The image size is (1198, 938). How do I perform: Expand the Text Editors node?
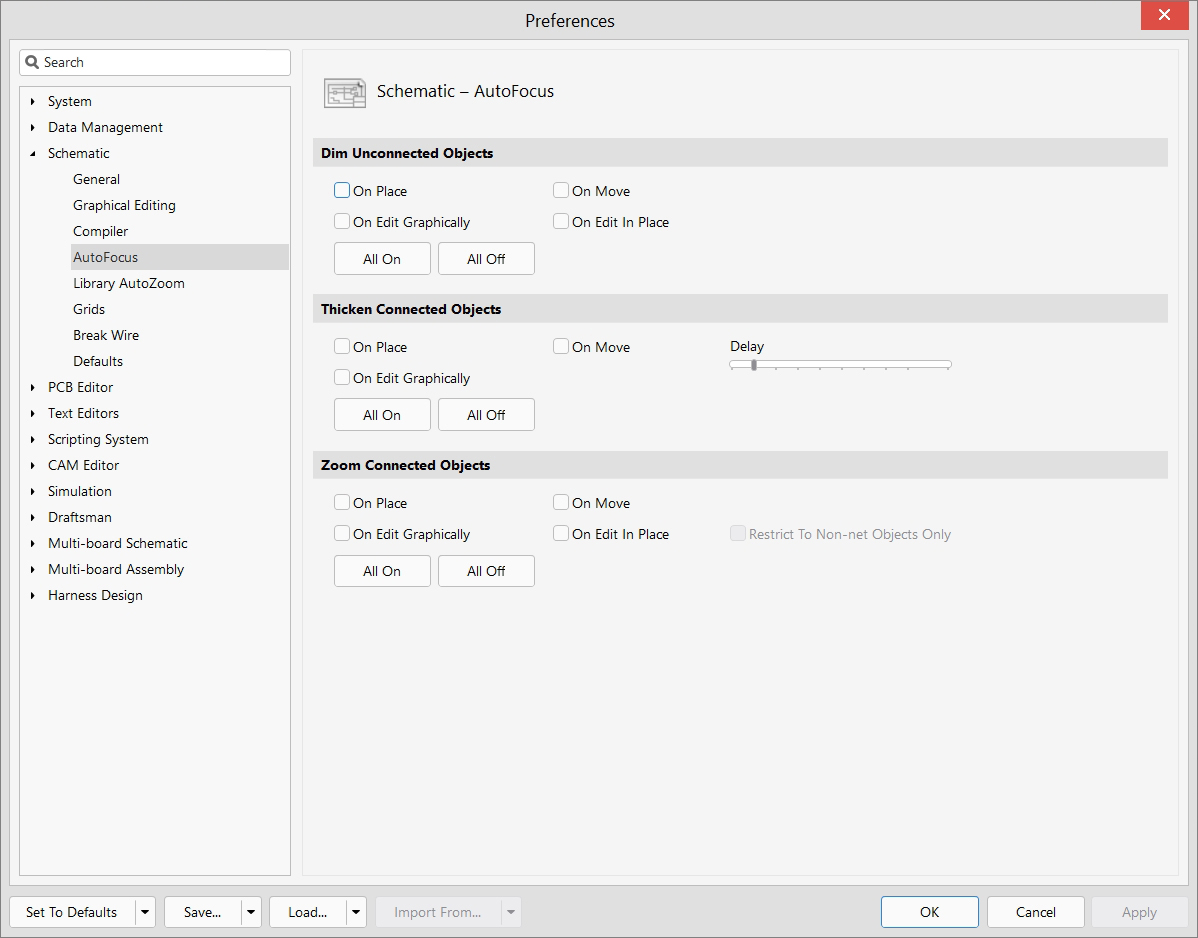coord(33,413)
